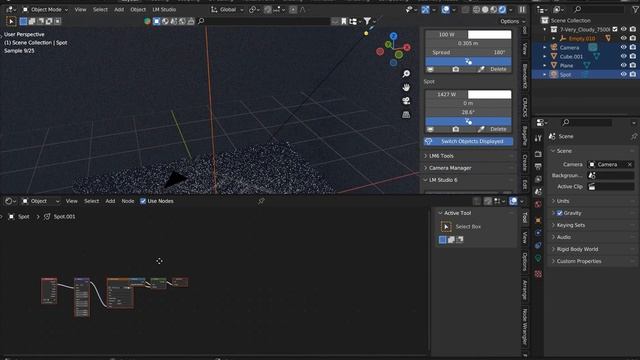640x360 pixels.
Task: Select the select-box tool icon, top left
Action: coord(11,21)
